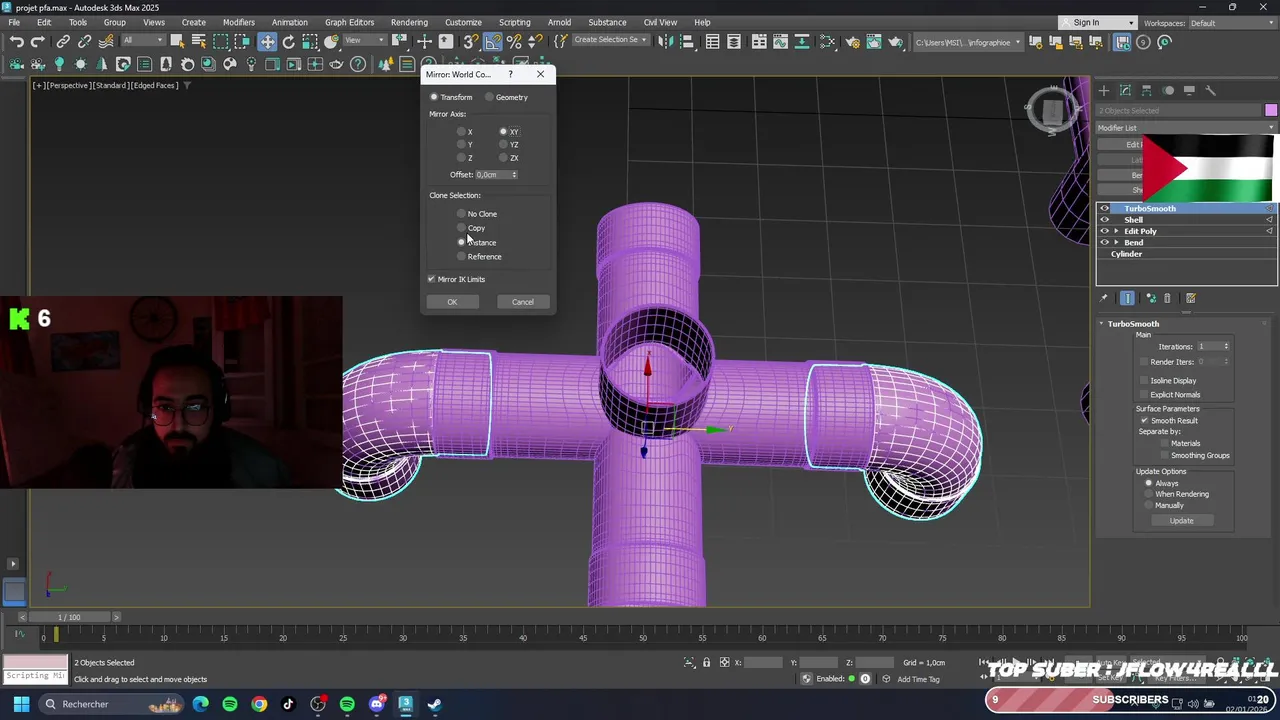The width and height of the screenshot is (1280, 720).
Task: Open the Workspaces Default dropdown
Action: tap(1231, 23)
